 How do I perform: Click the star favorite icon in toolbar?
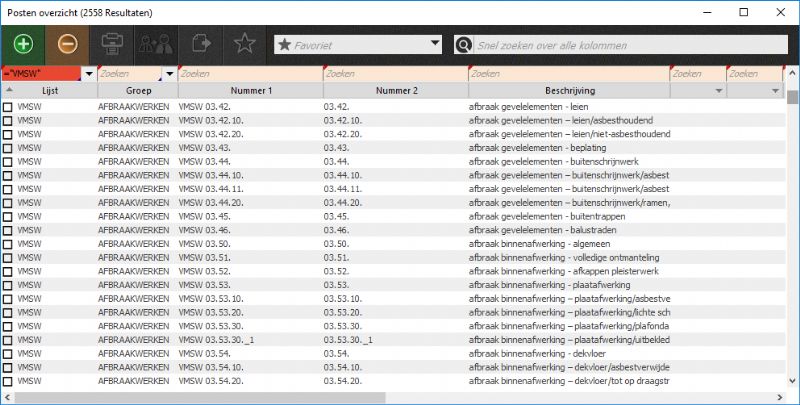243,44
